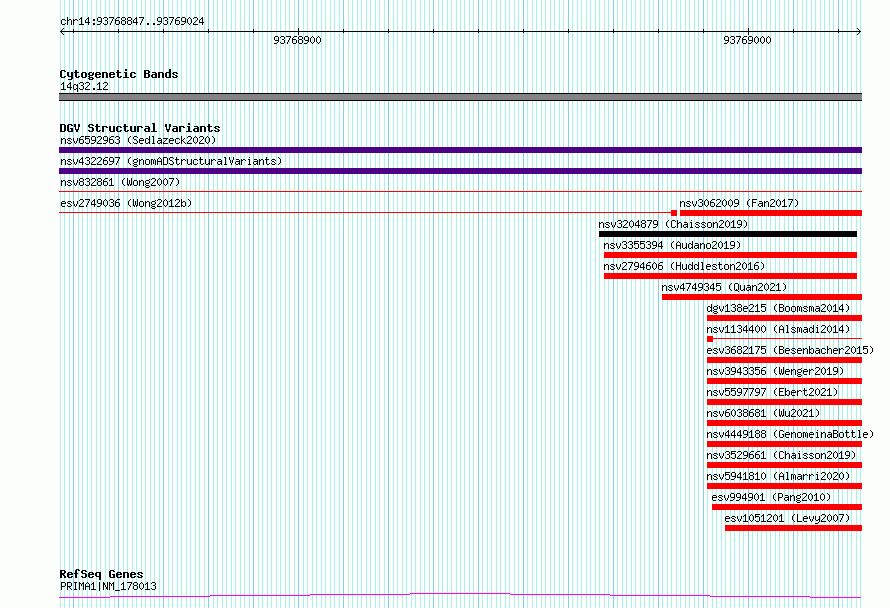Click esv3682175 (Besenbacher2015) label

tap(790, 350)
